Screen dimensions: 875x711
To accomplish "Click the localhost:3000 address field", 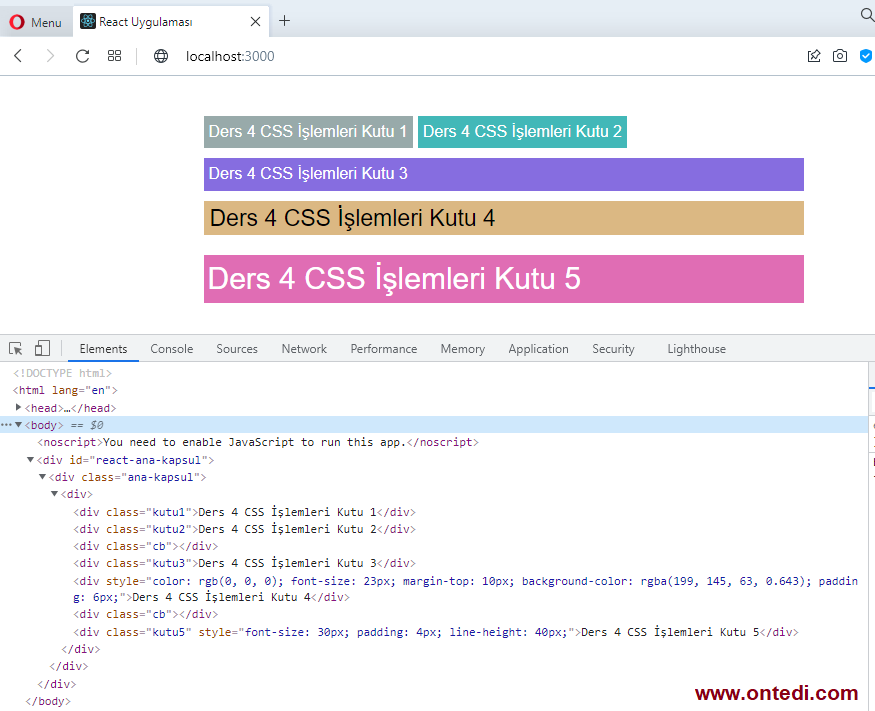I will pos(230,56).
